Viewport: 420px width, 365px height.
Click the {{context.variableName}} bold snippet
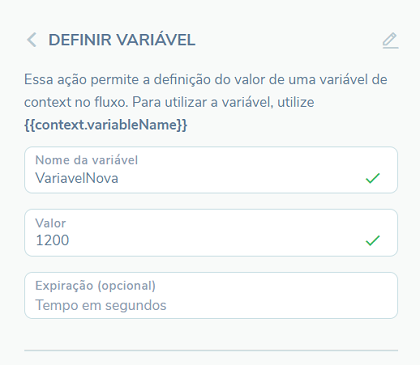pyautogui.click(x=106, y=125)
